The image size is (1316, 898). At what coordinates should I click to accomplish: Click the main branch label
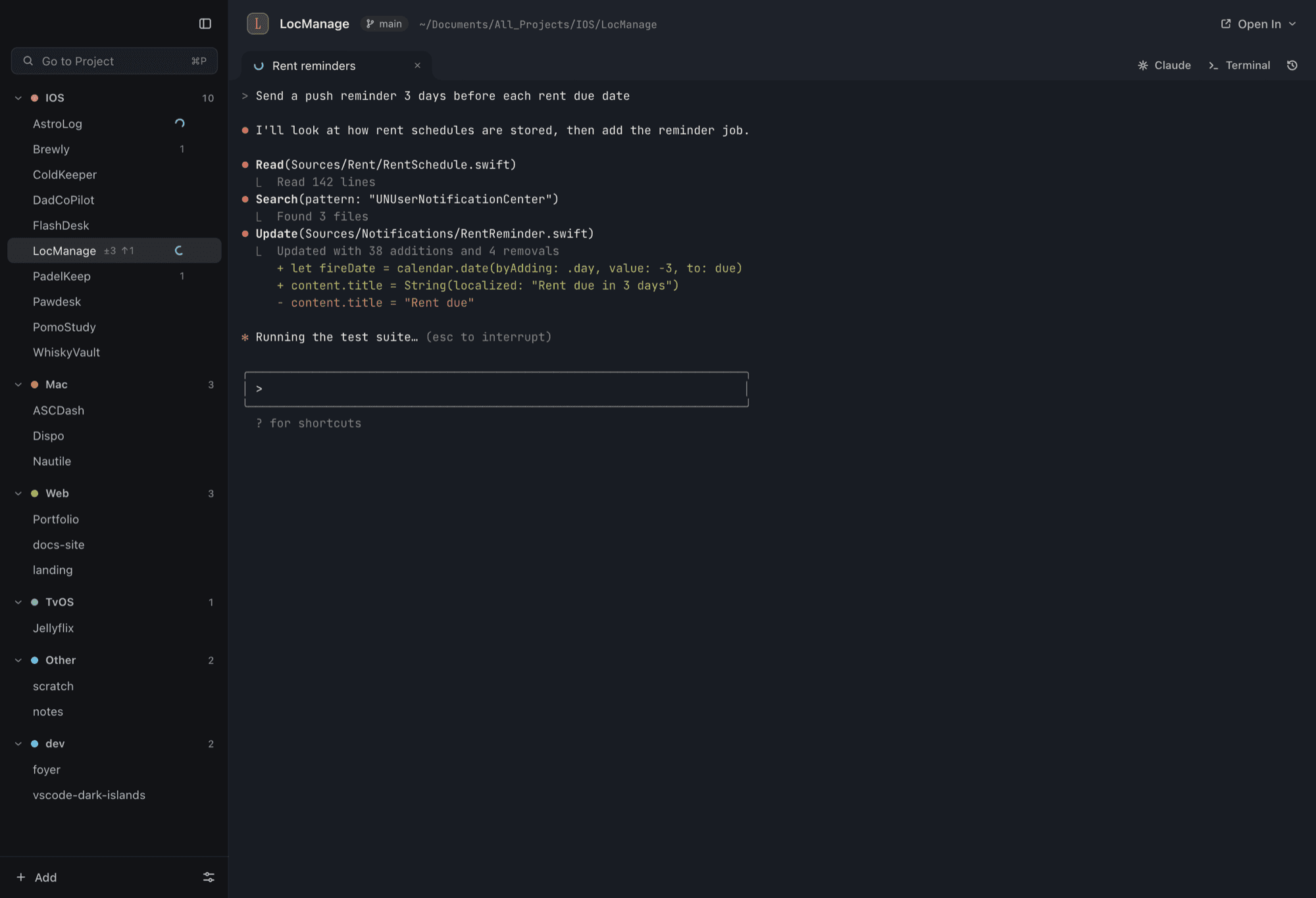pyautogui.click(x=384, y=24)
